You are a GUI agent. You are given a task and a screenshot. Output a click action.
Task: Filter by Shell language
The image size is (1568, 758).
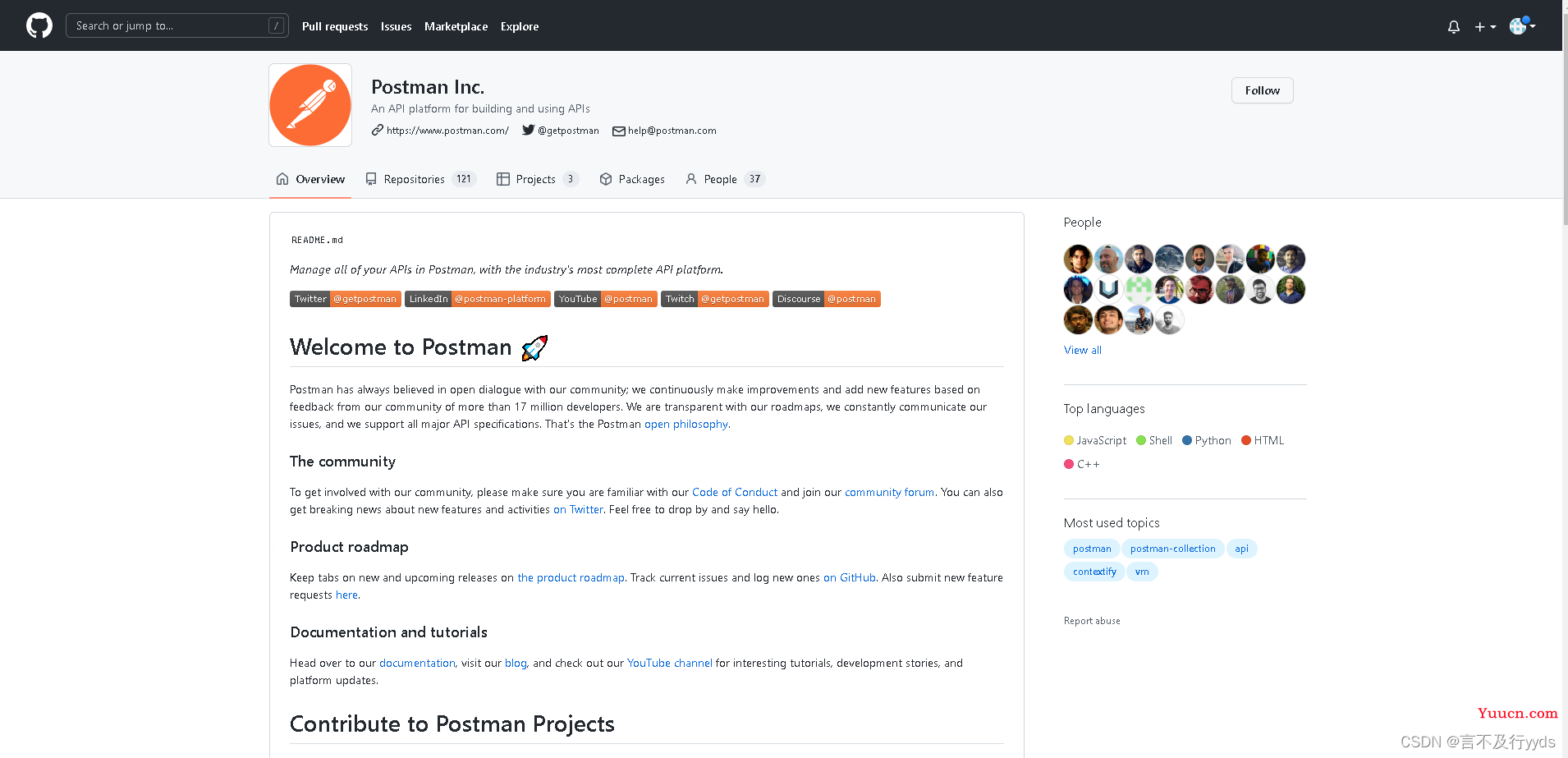pos(1154,440)
